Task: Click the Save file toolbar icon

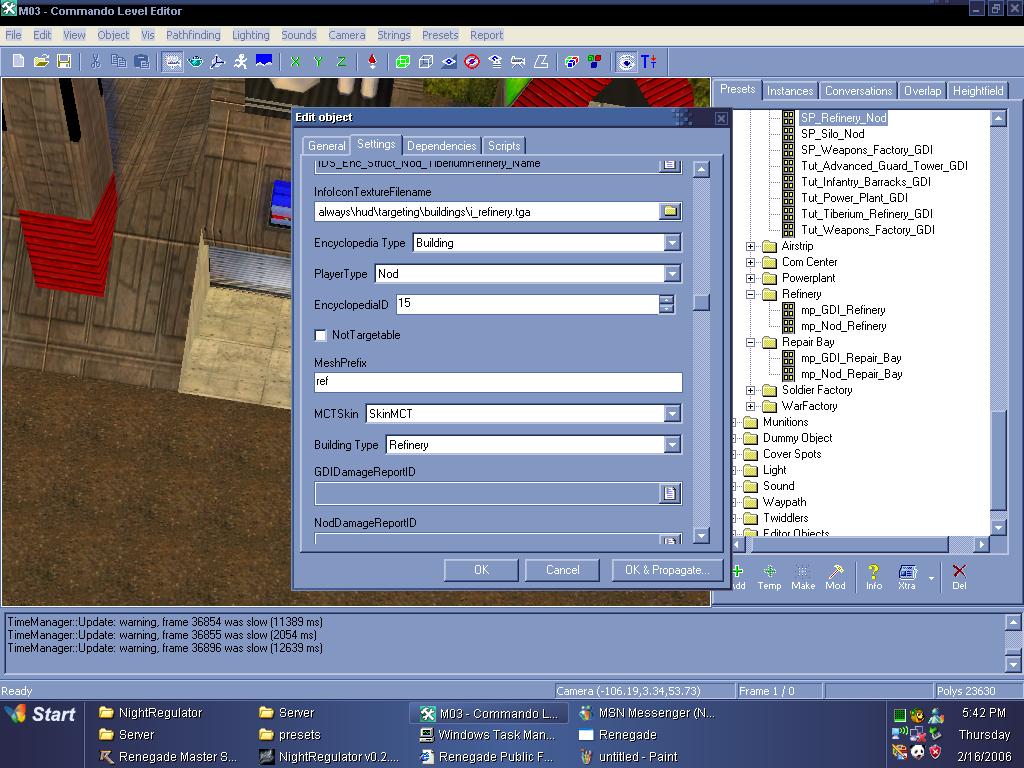Action: tap(64, 61)
